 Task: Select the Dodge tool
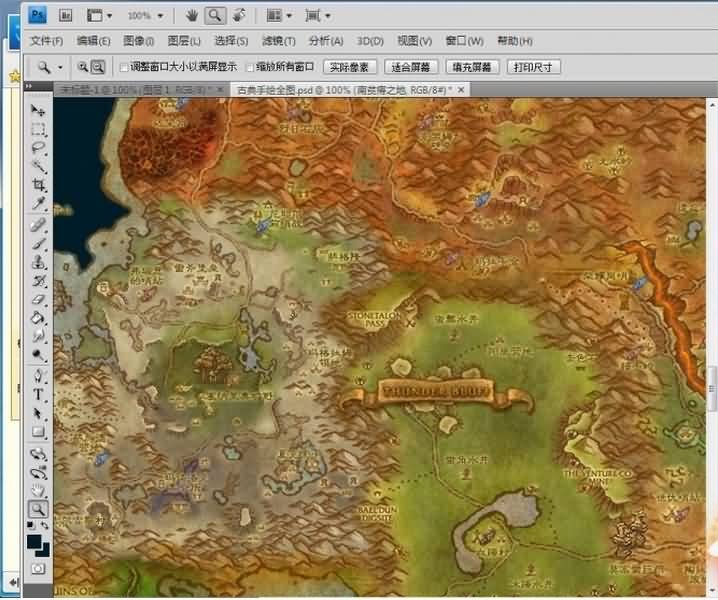tap(38, 355)
